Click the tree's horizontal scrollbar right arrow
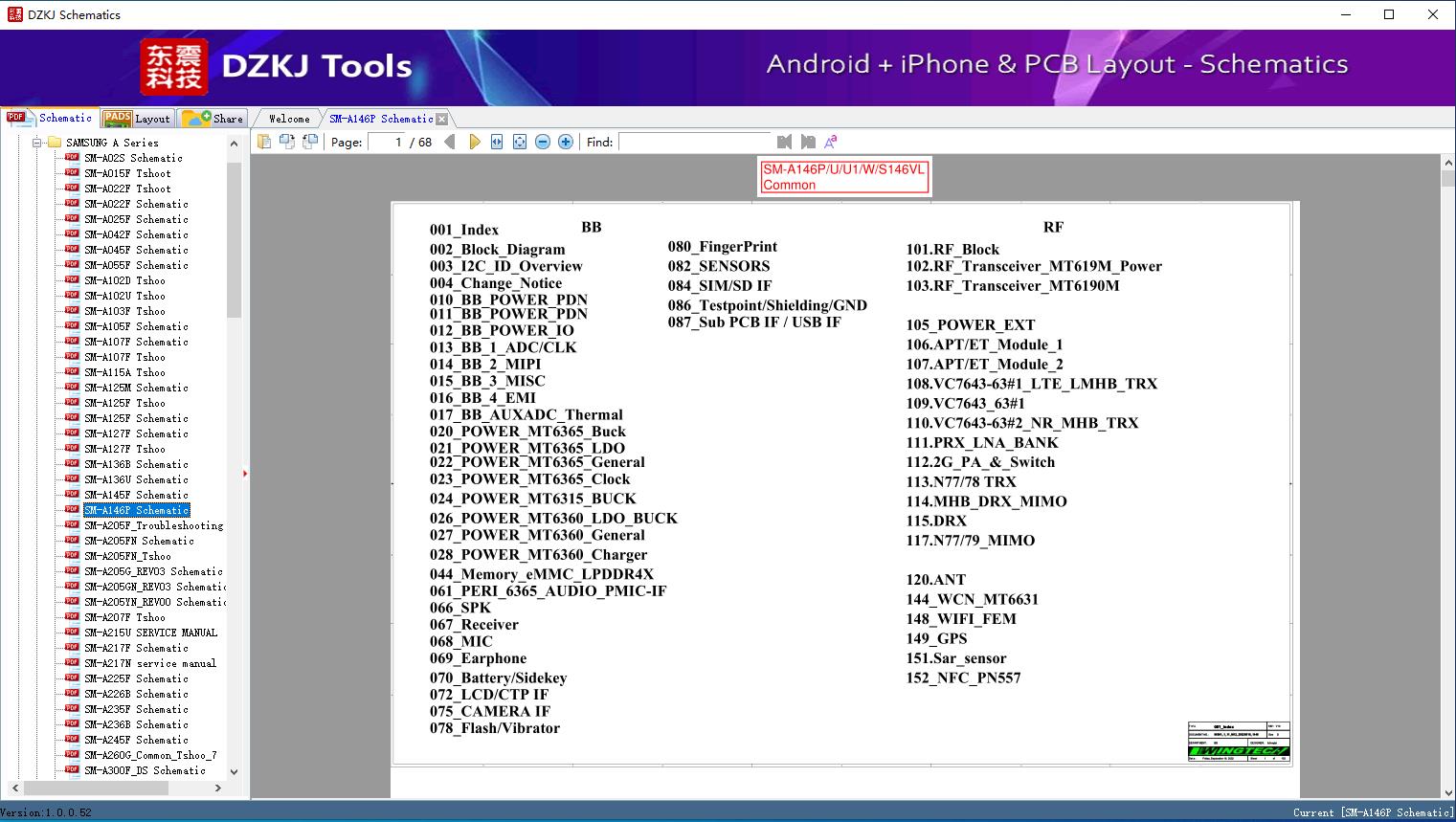The width and height of the screenshot is (1456, 822). [x=218, y=788]
